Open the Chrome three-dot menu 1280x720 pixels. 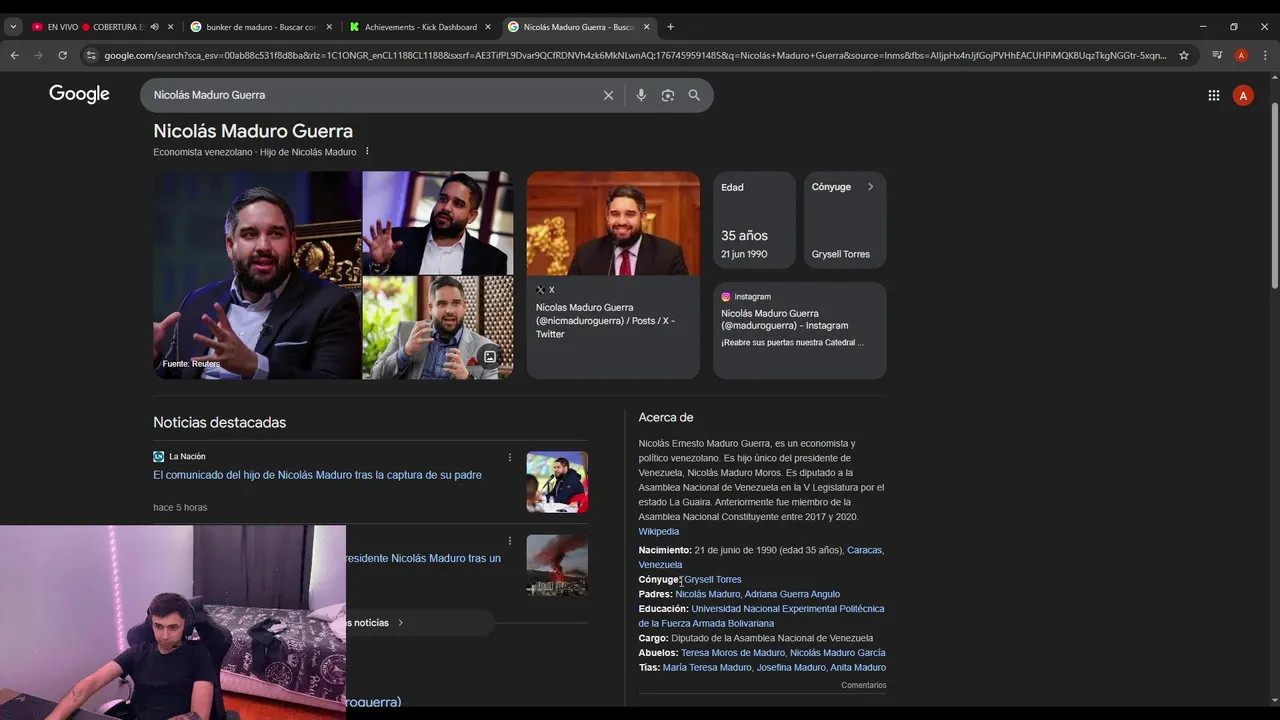(1264, 55)
